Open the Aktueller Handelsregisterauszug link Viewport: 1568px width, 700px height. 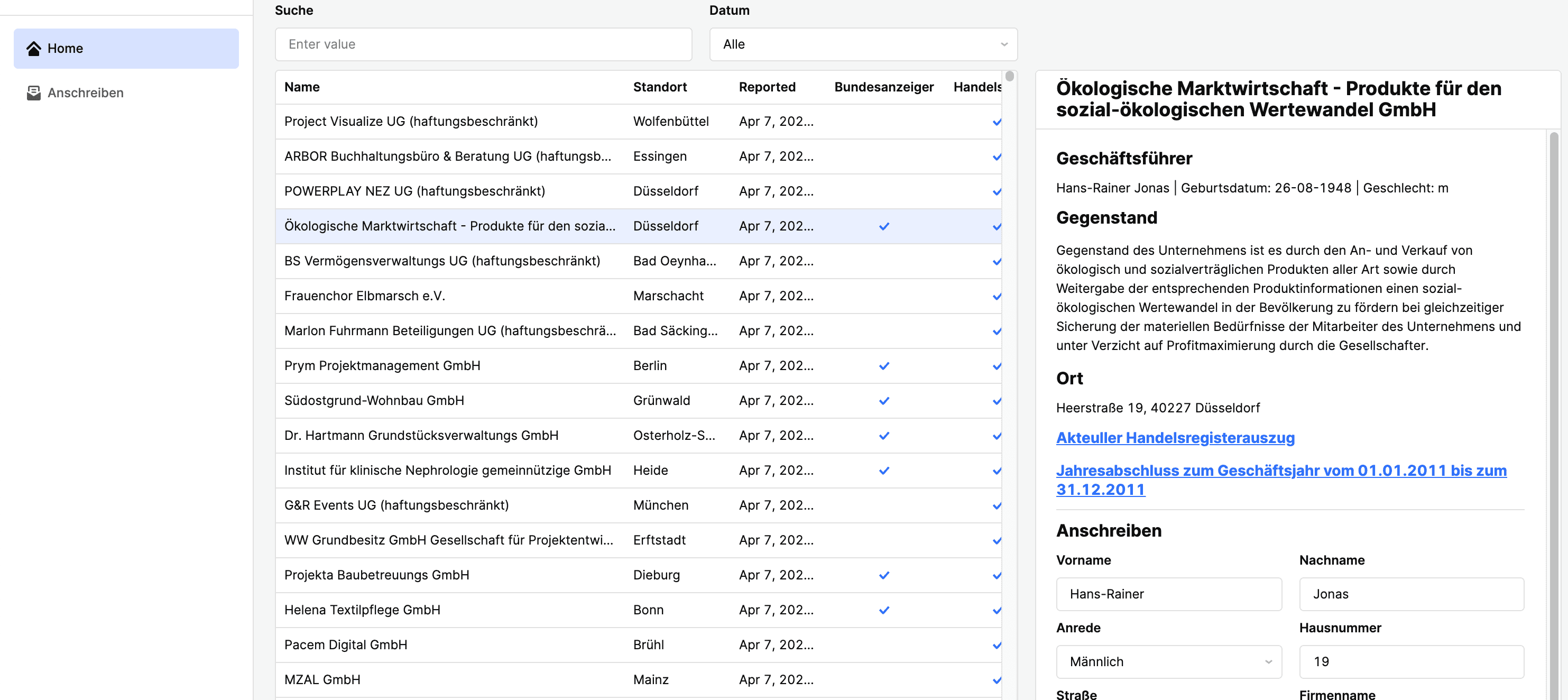point(1175,438)
